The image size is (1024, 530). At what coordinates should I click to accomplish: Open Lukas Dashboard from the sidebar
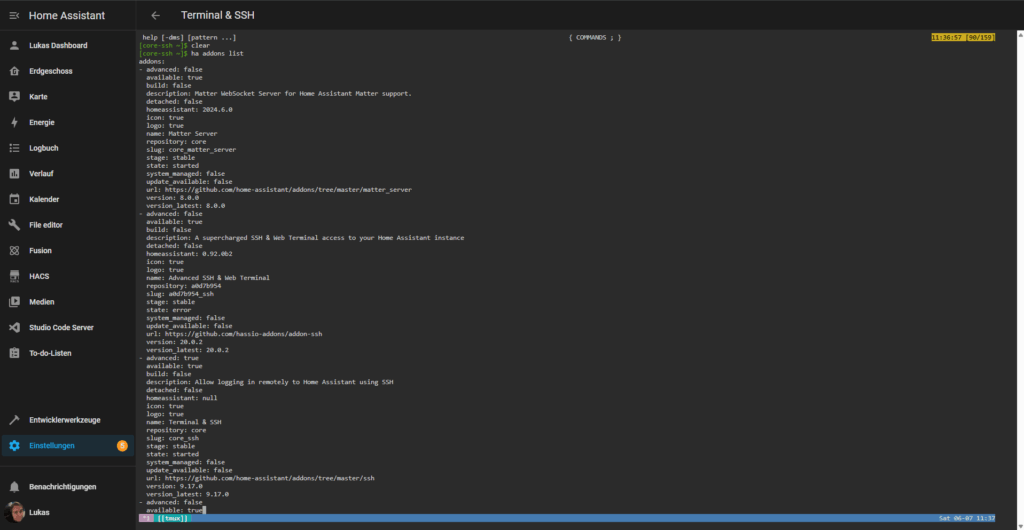58,46
